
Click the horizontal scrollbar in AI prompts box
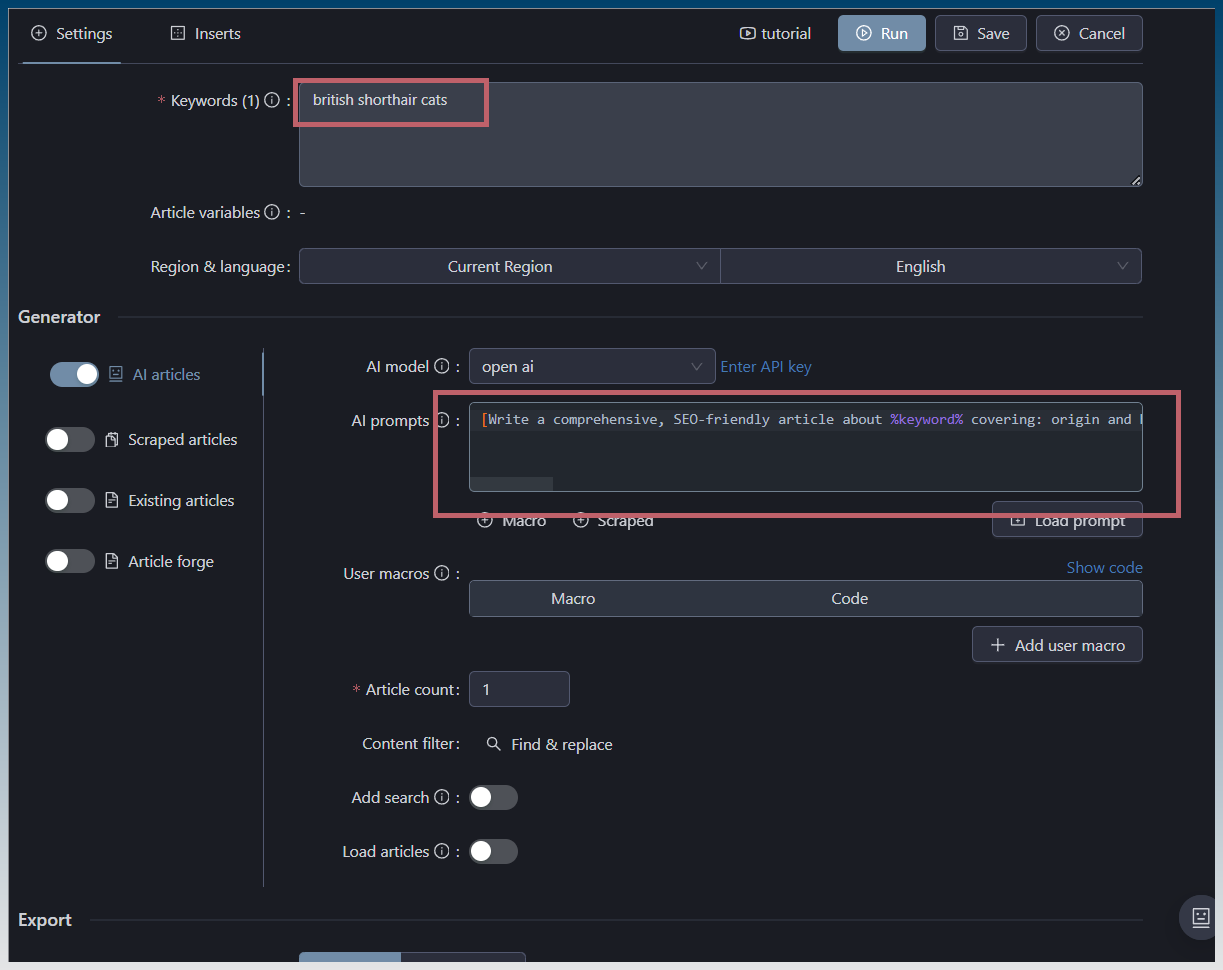[511, 484]
